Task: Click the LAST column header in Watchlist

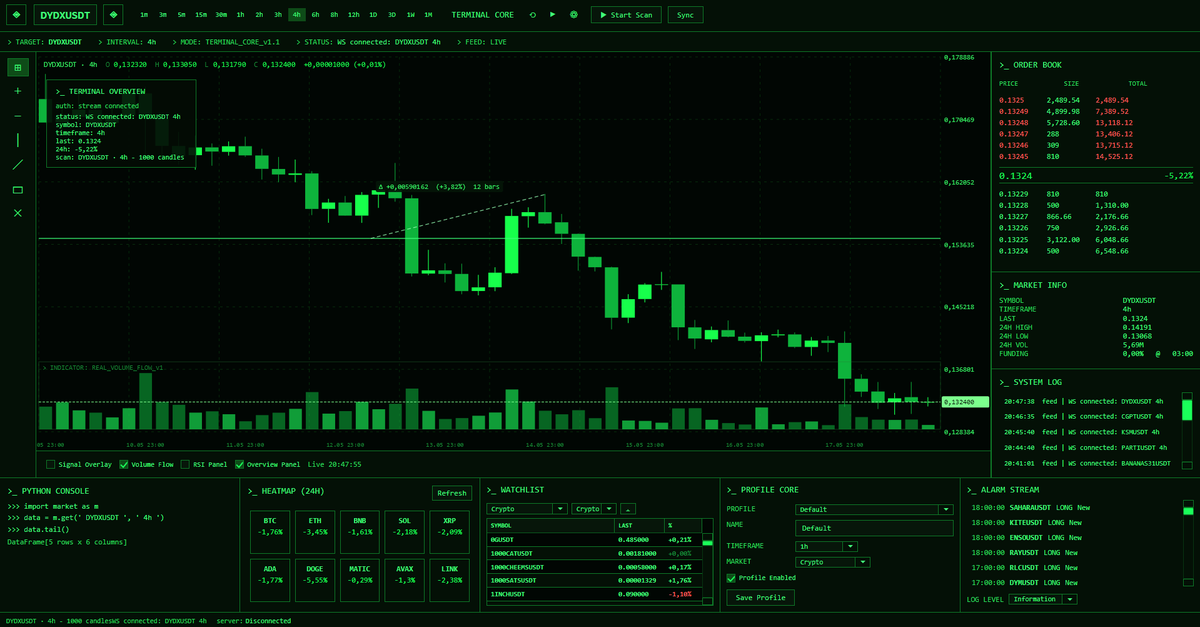Action: tap(640, 525)
